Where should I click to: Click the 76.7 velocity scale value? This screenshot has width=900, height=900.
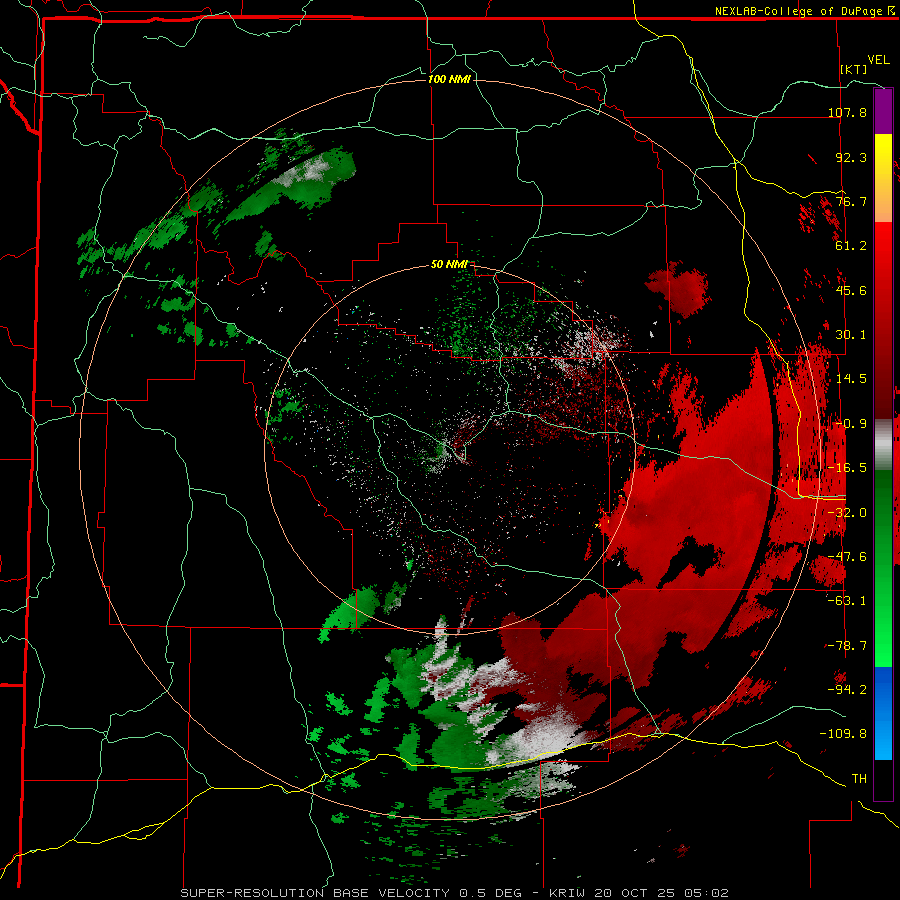tap(851, 201)
